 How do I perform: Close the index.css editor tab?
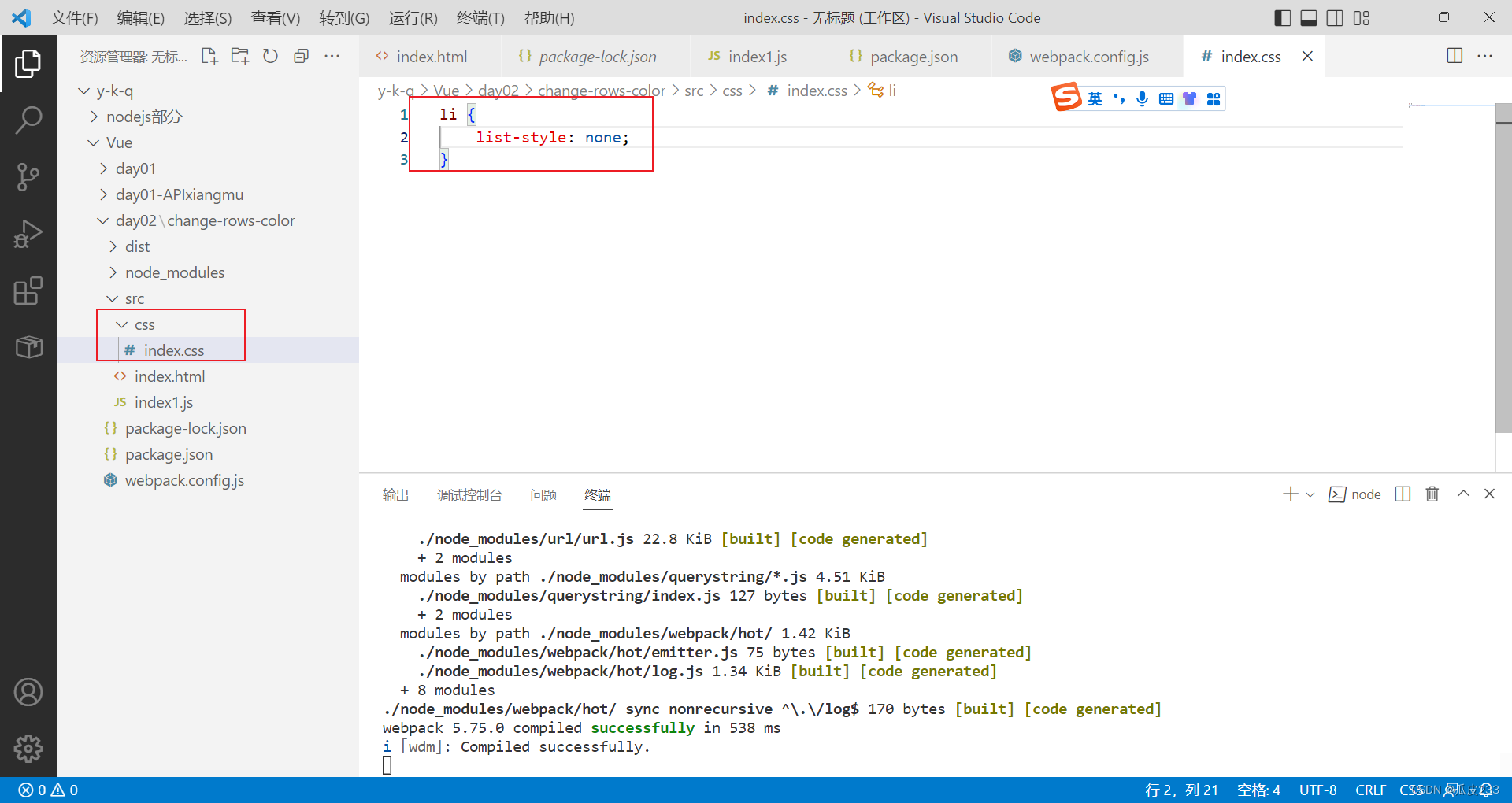[1307, 56]
